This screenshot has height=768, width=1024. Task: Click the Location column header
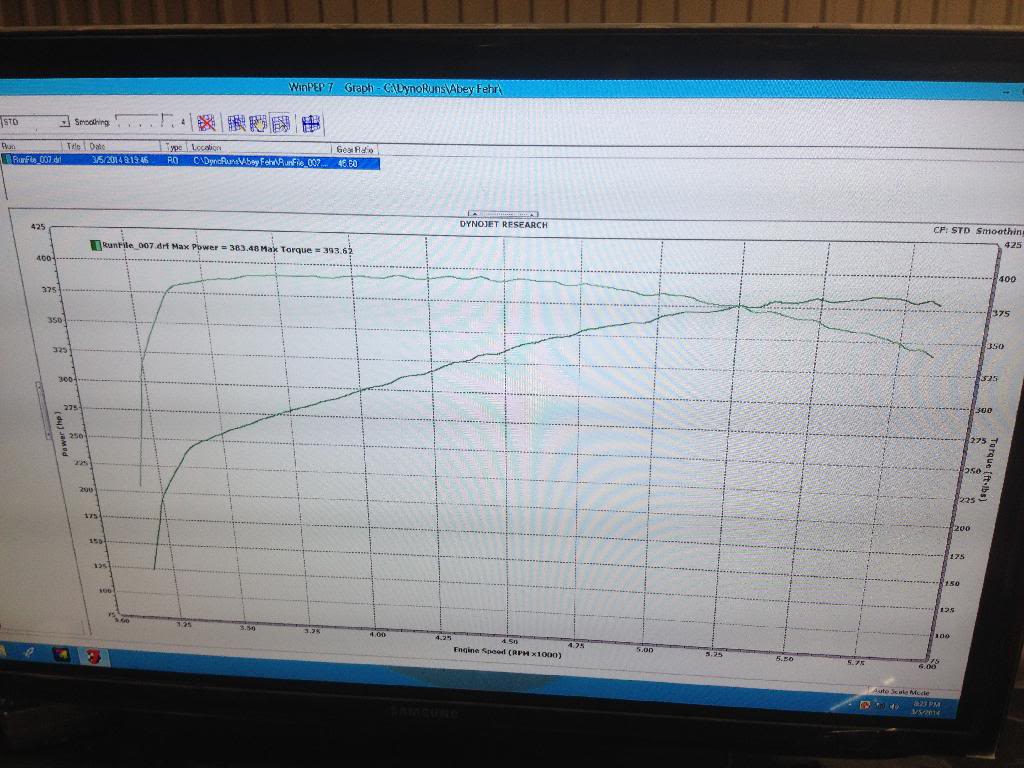260,148
